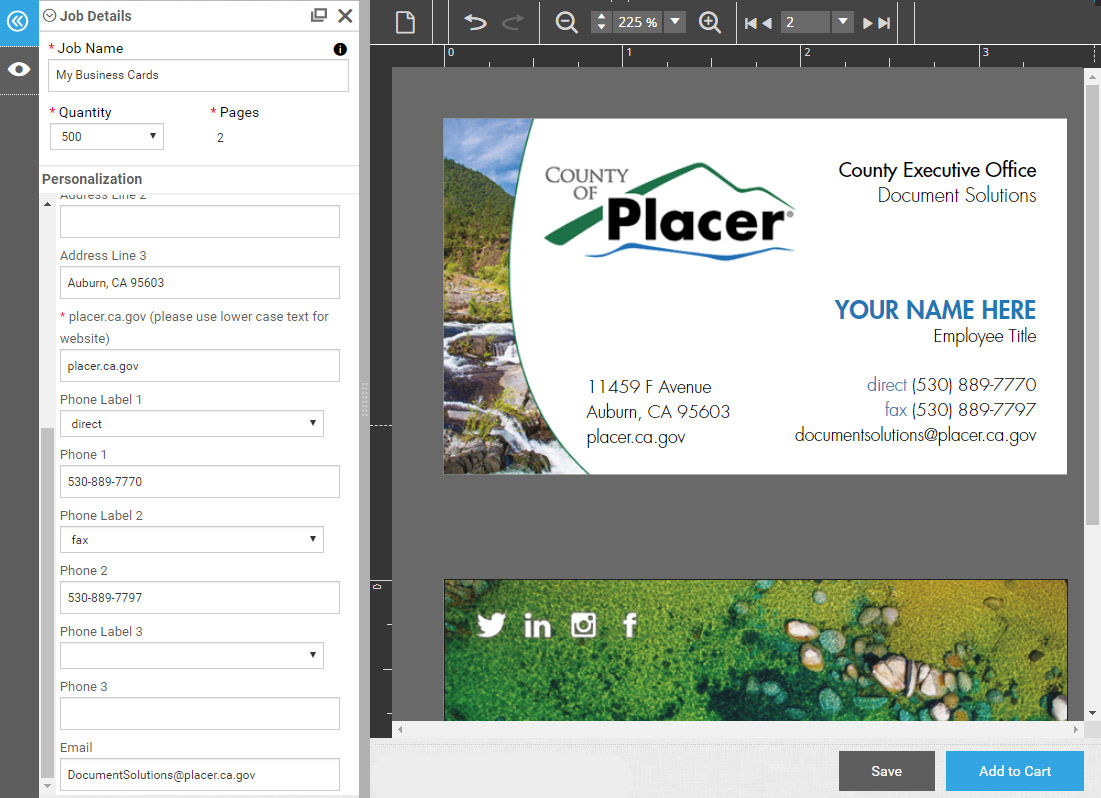This screenshot has height=798, width=1101.
Task: Jump to the last page
Action: (x=884, y=23)
